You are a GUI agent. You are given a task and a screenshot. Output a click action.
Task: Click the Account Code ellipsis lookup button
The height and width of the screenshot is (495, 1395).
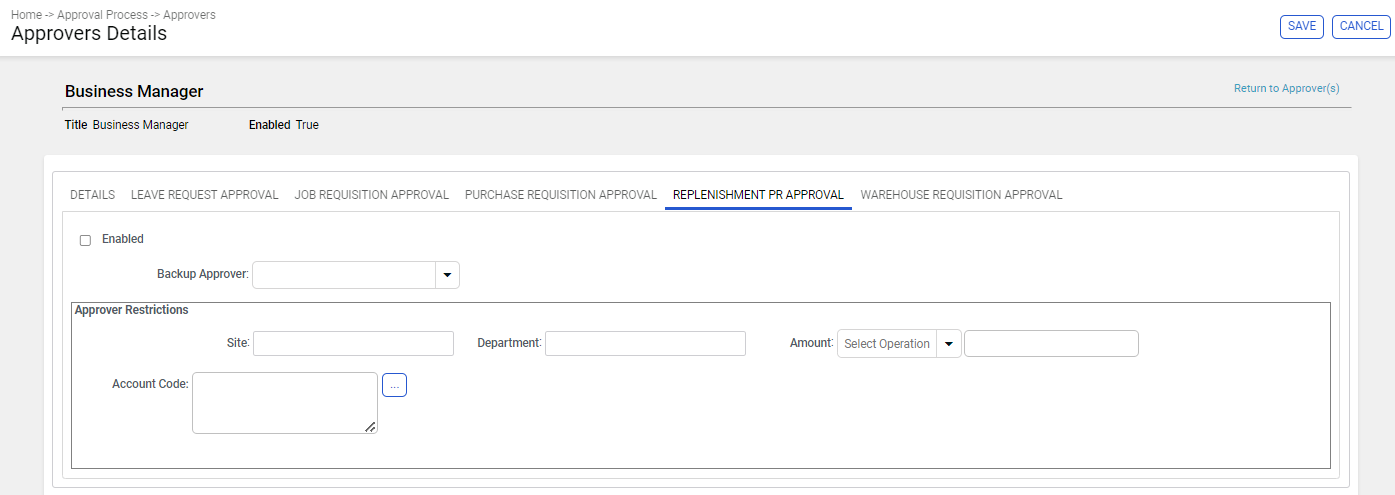394,385
